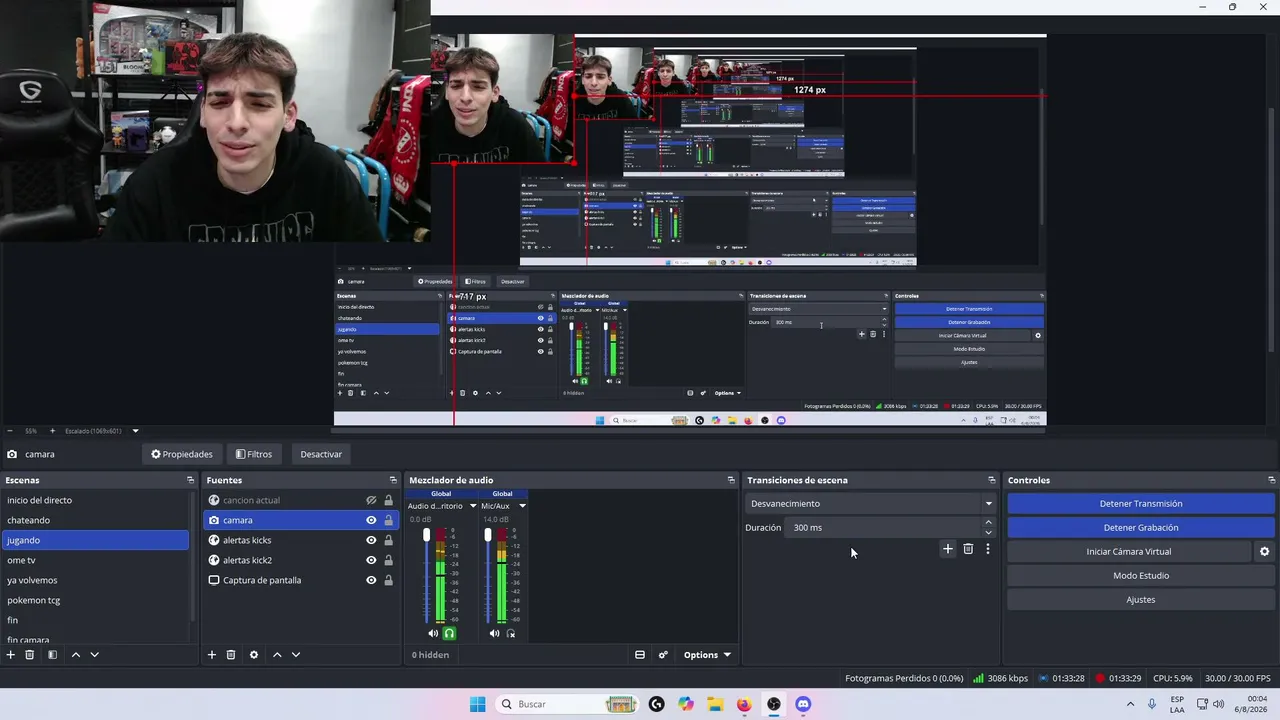Switch to the pokemon tcg scene

pos(96,600)
